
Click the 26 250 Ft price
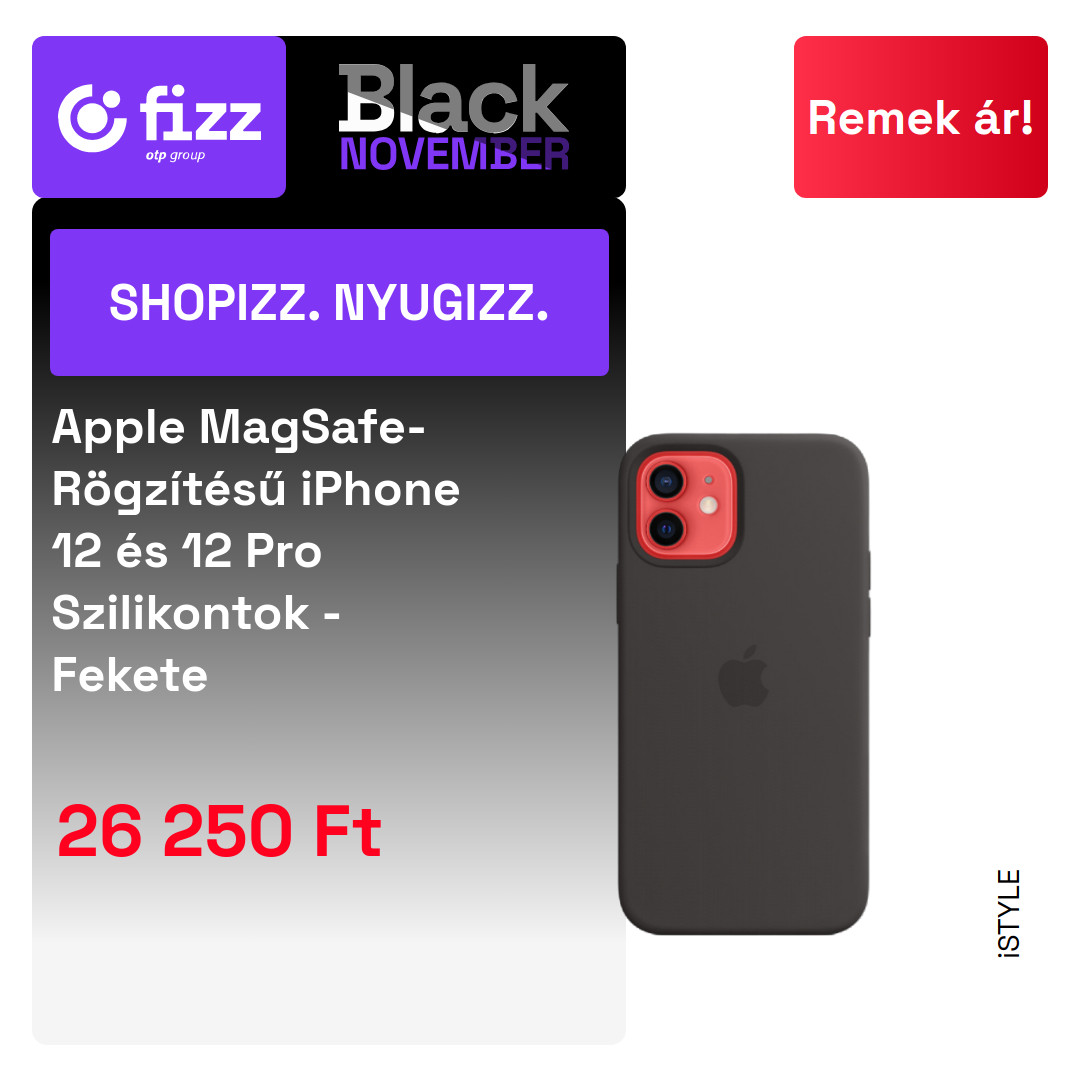tap(219, 831)
